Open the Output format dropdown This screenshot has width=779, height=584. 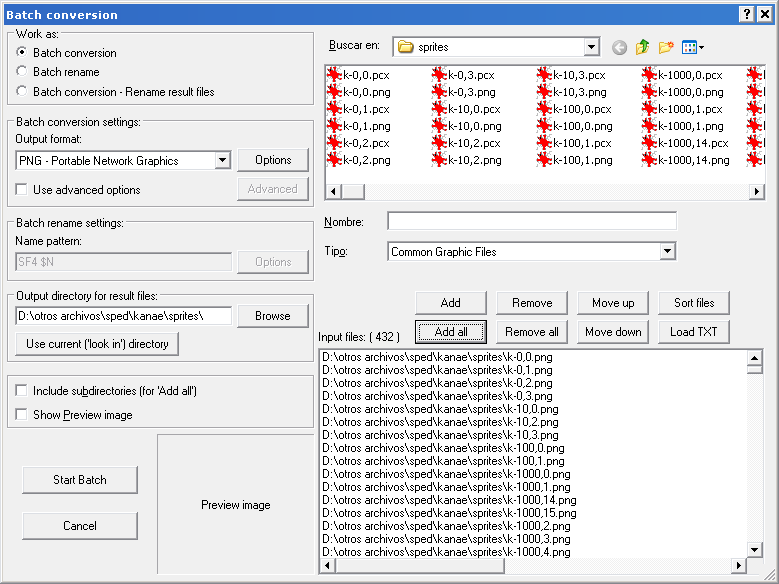click(222, 161)
